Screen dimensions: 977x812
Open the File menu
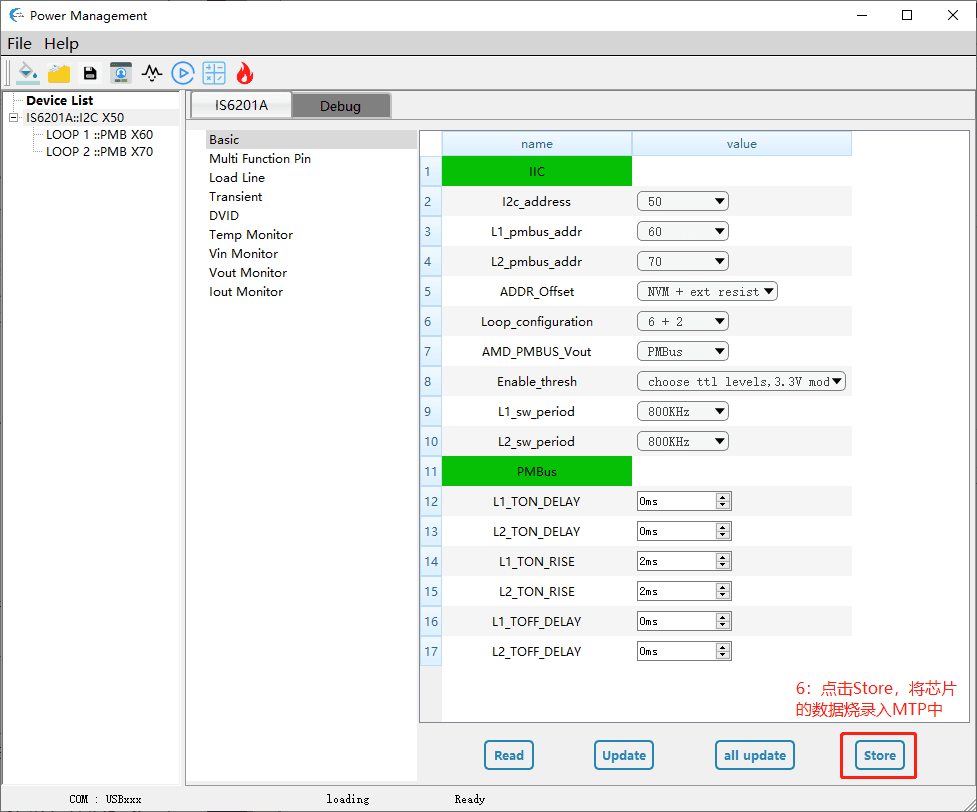click(19, 44)
